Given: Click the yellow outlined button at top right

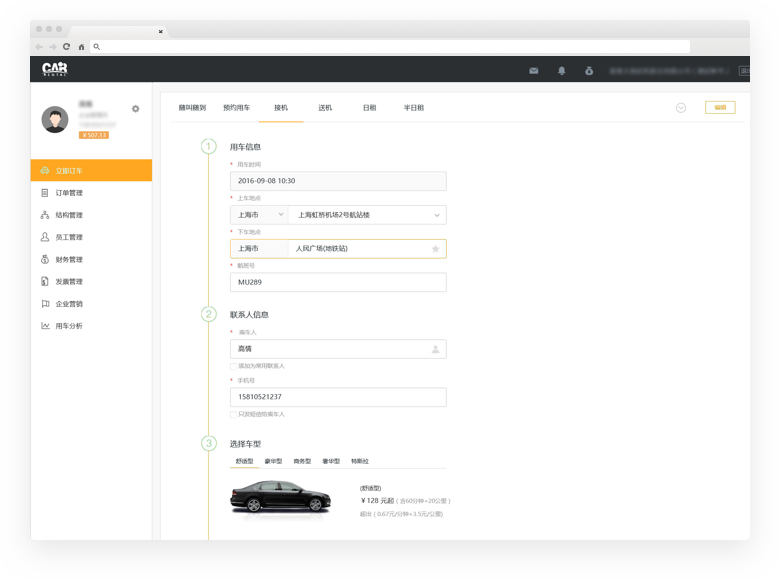Looking at the screenshot, I should click(x=720, y=107).
